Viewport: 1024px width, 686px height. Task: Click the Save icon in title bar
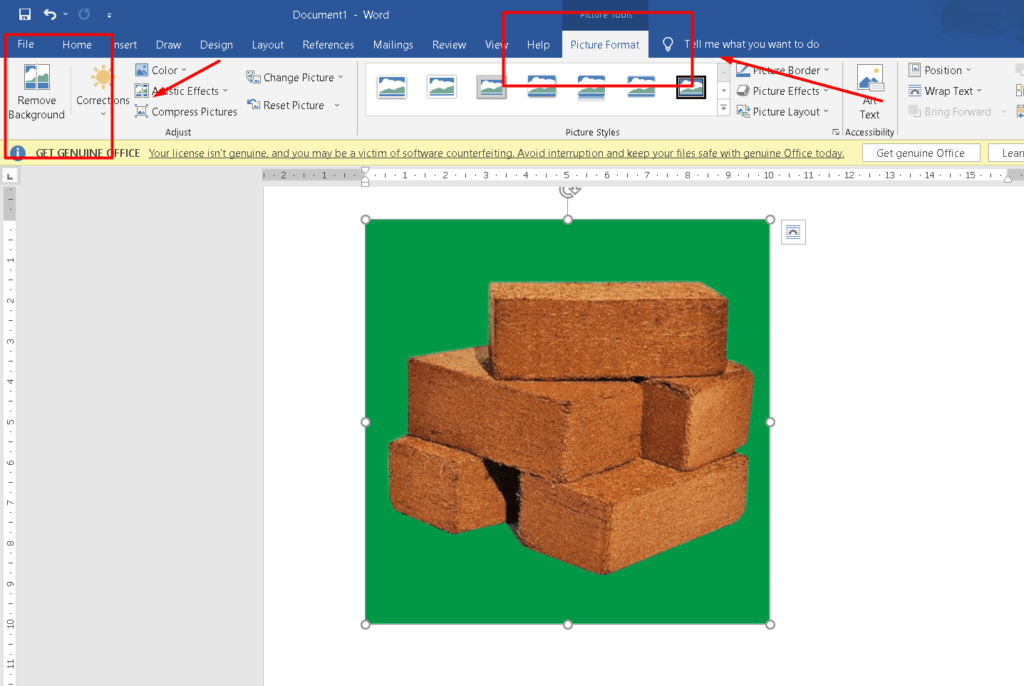point(24,15)
